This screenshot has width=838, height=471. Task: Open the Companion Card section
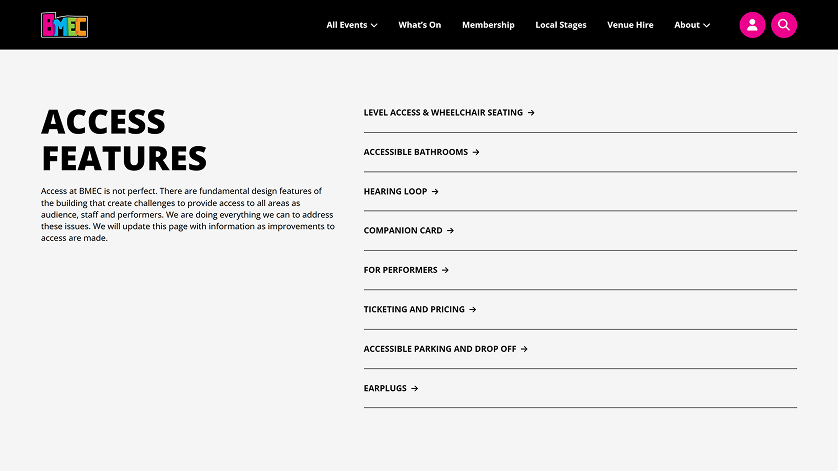pyautogui.click(x=408, y=230)
